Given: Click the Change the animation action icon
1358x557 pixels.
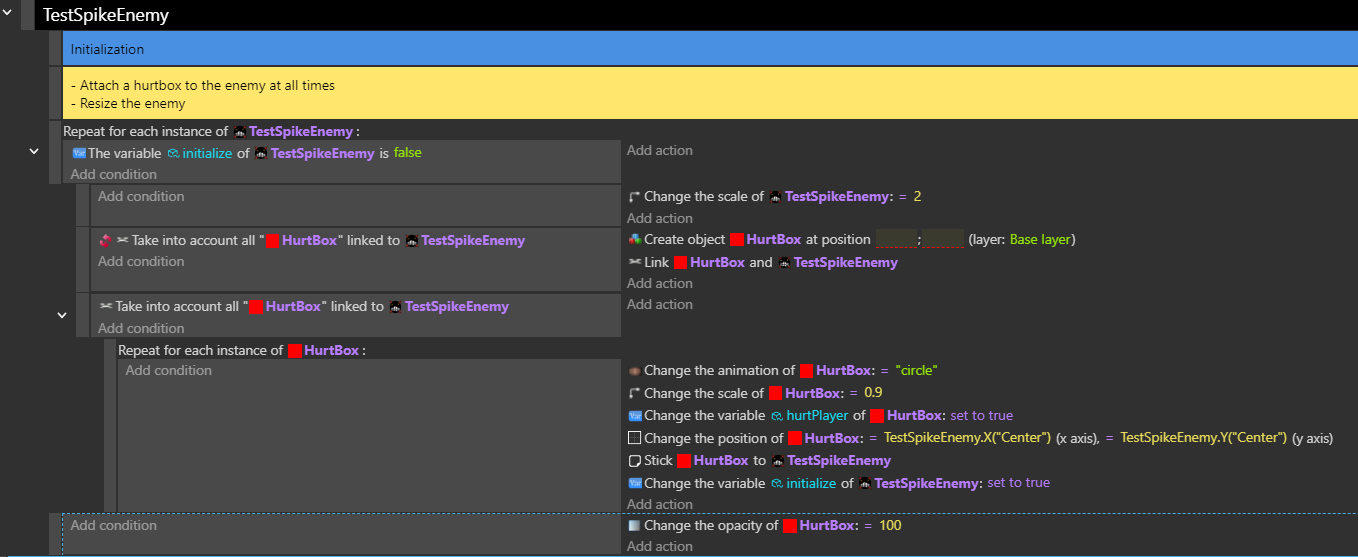Looking at the screenshot, I should (634, 371).
